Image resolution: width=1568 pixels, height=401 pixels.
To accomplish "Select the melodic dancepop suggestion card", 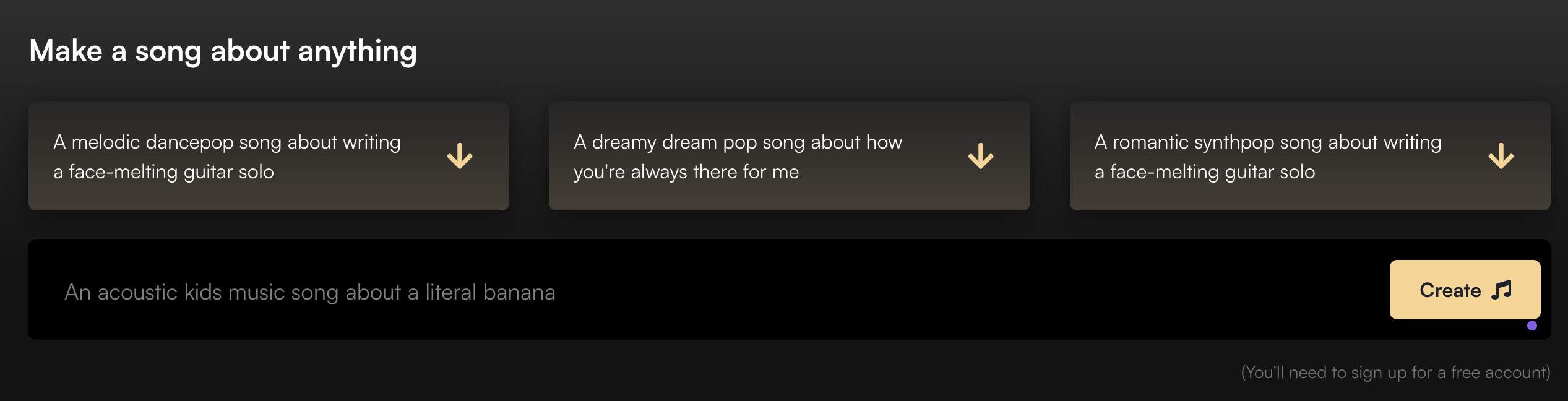I will (x=269, y=156).
